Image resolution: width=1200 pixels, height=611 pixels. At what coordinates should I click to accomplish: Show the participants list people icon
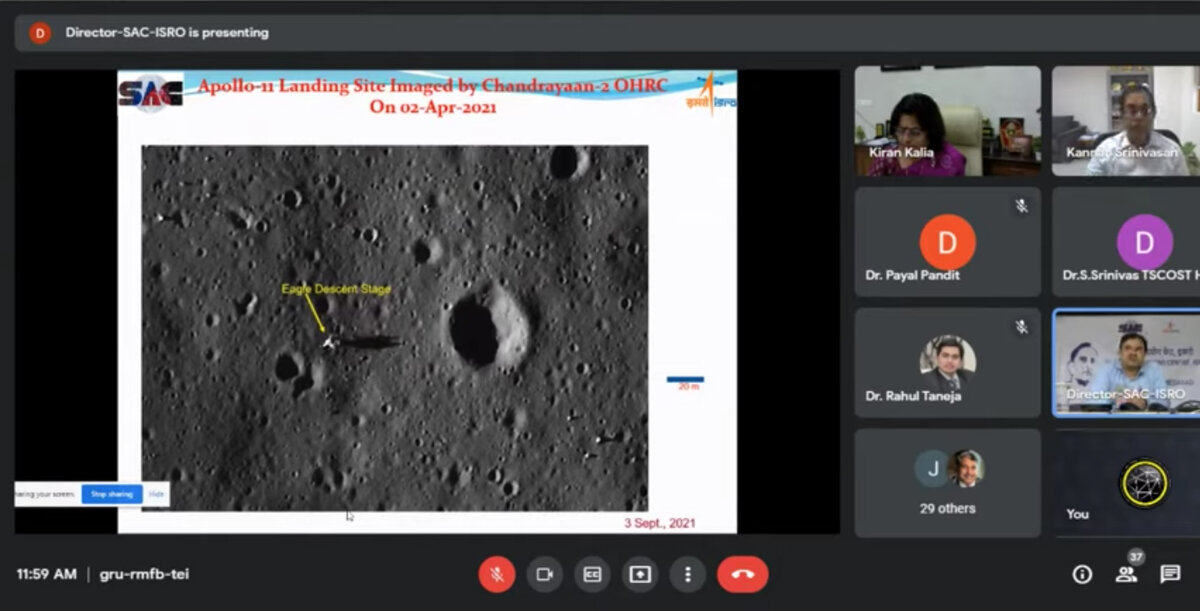(x=1126, y=574)
